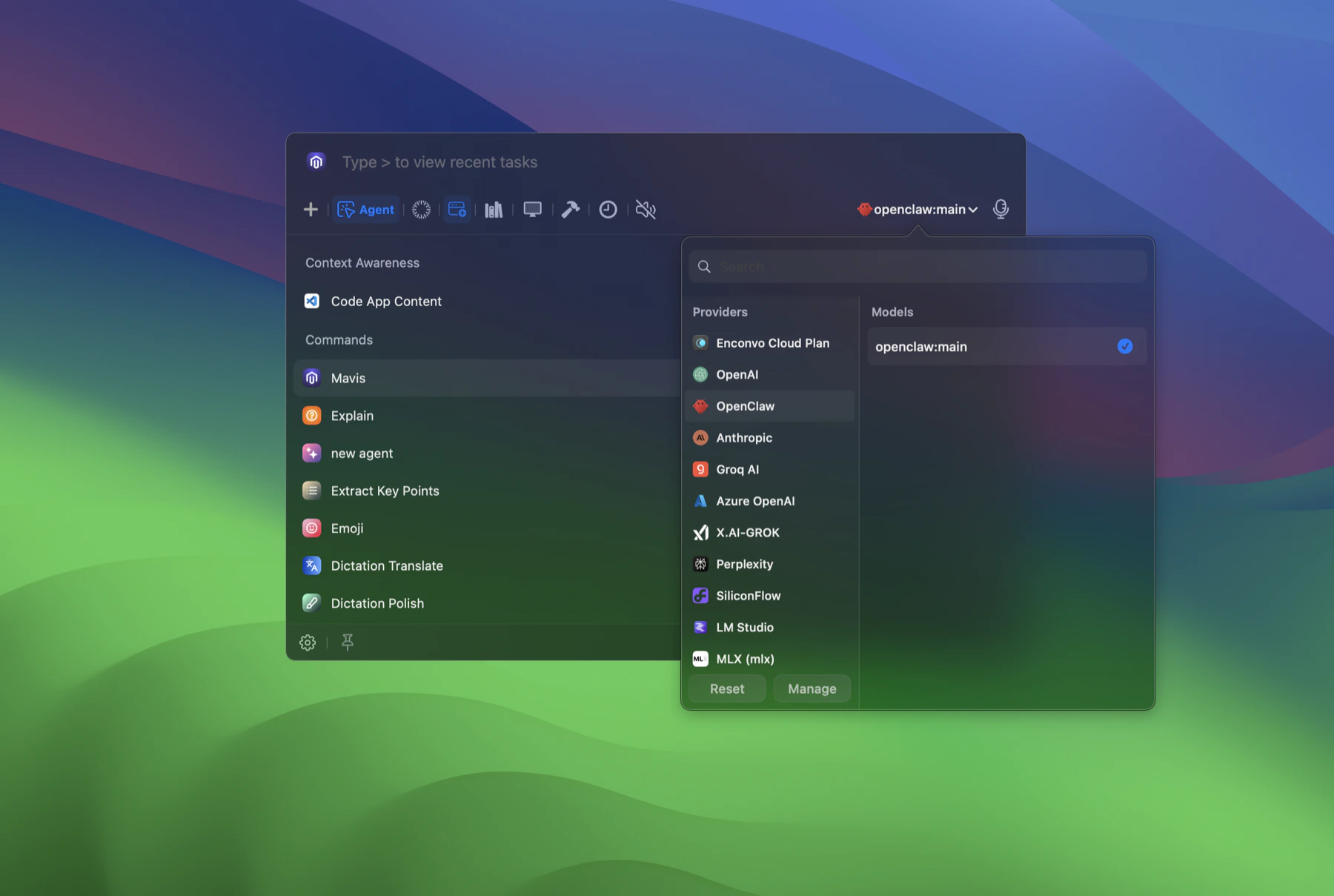Viewport: 1334px width, 896px height.
Task: Click the Commands section heading
Action: click(339, 340)
